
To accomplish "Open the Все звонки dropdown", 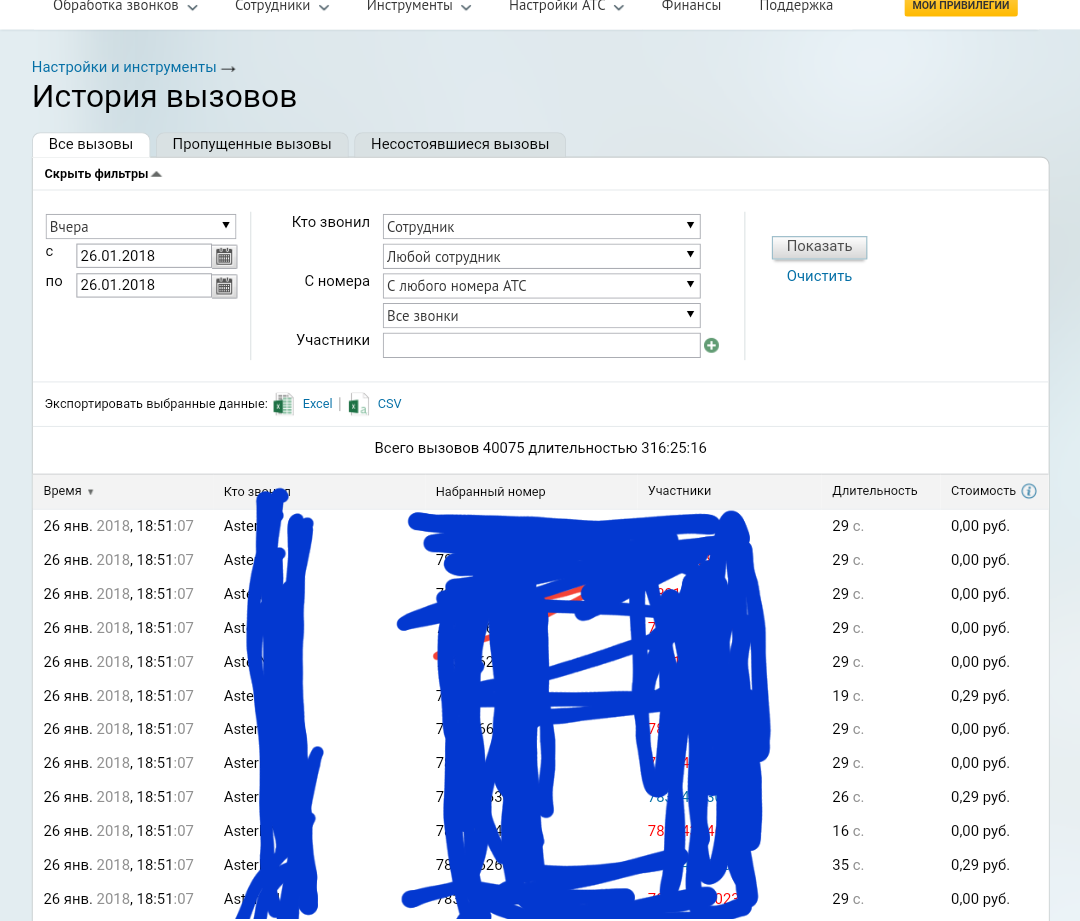I will 541,315.
